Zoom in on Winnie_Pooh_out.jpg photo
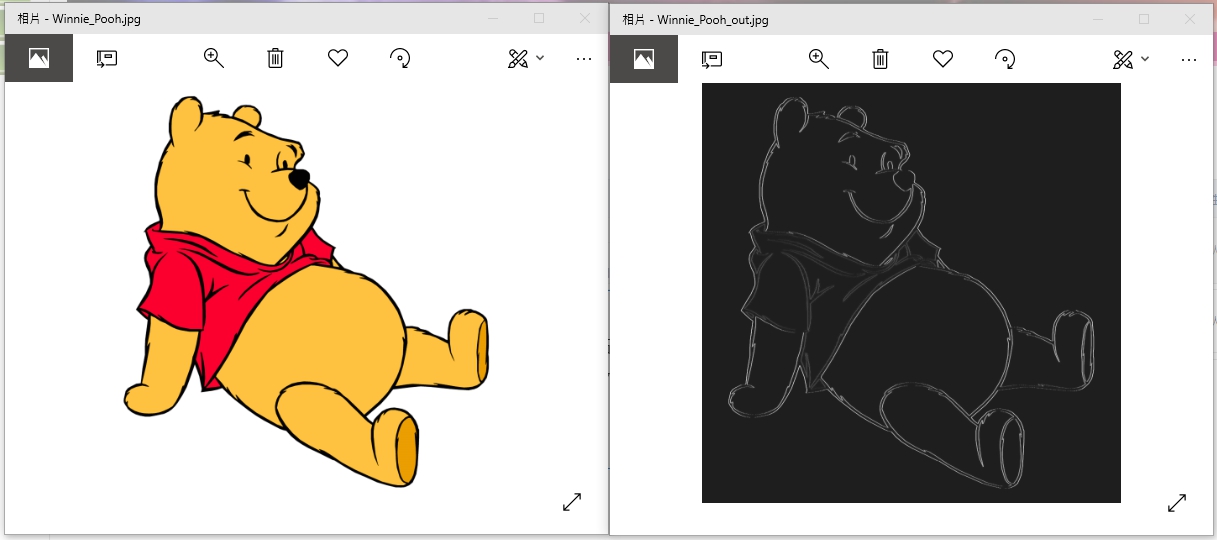This screenshot has width=1217, height=540. [x=819, y=59]
